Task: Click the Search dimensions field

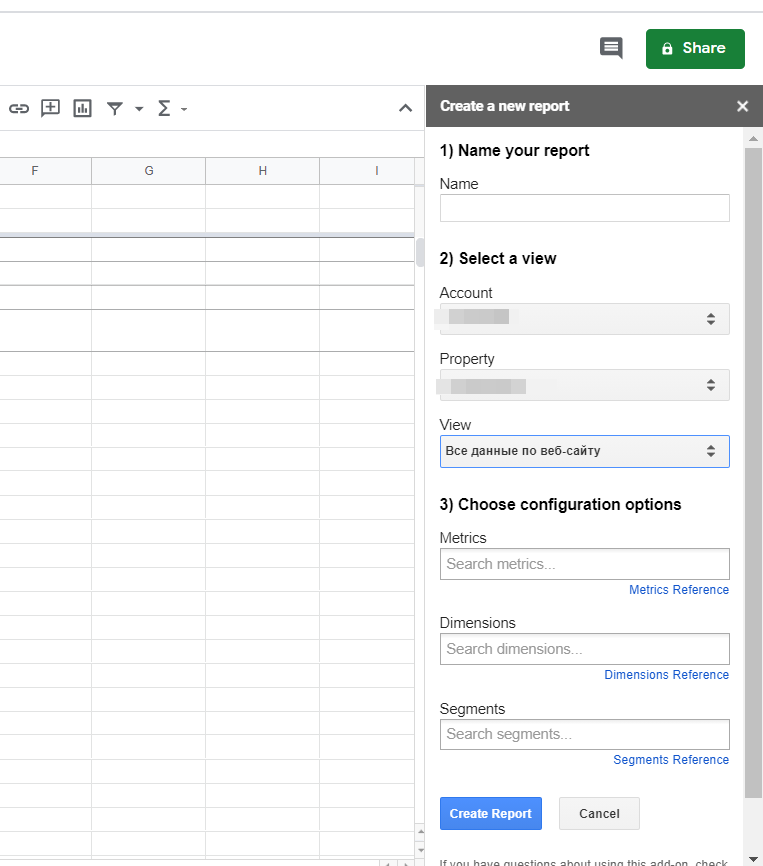Action: click(x=585, y=649)
